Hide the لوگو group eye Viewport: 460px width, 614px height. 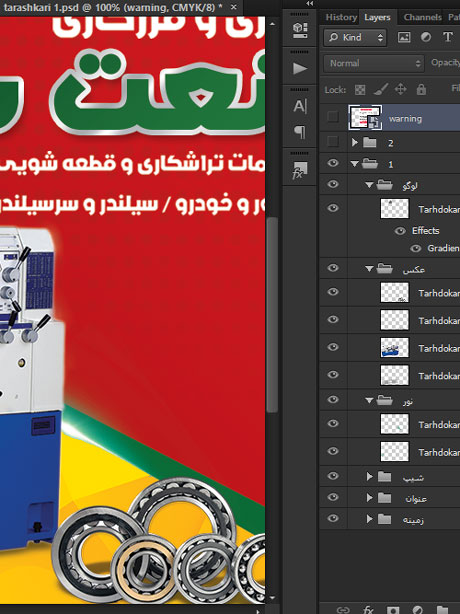coord(333,184)
